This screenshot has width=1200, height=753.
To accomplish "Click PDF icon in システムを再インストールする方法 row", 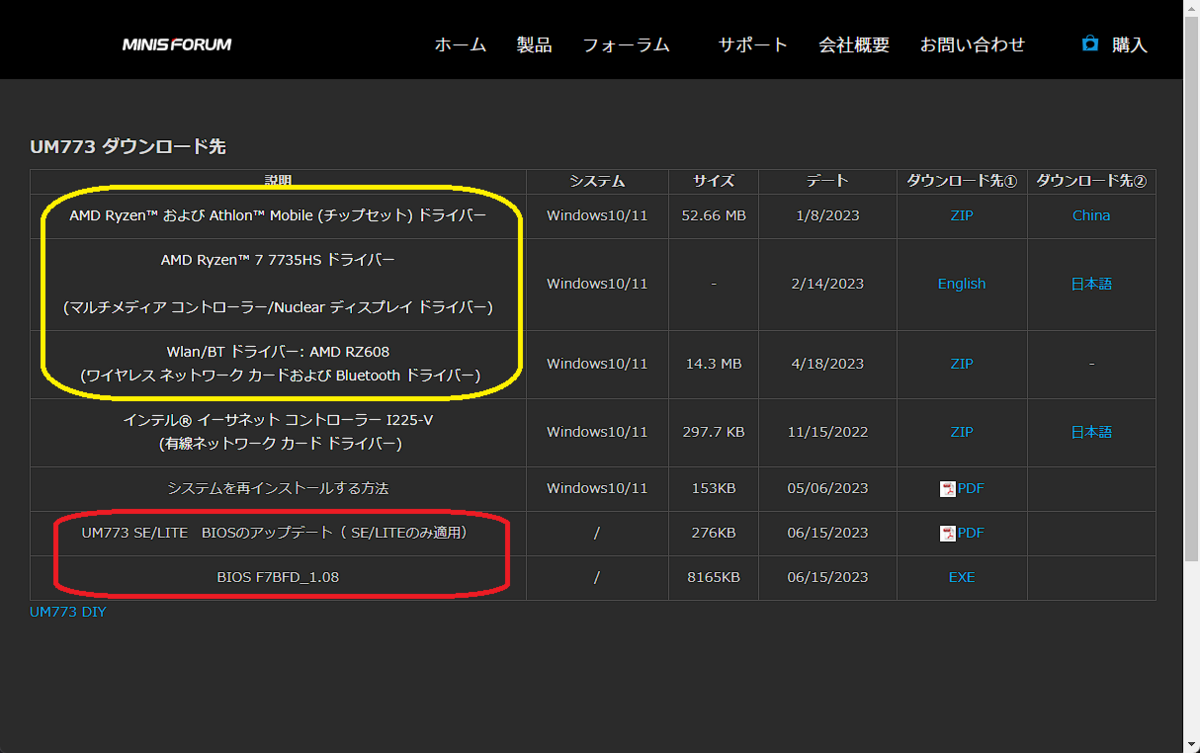I will (x=948, y=489).
